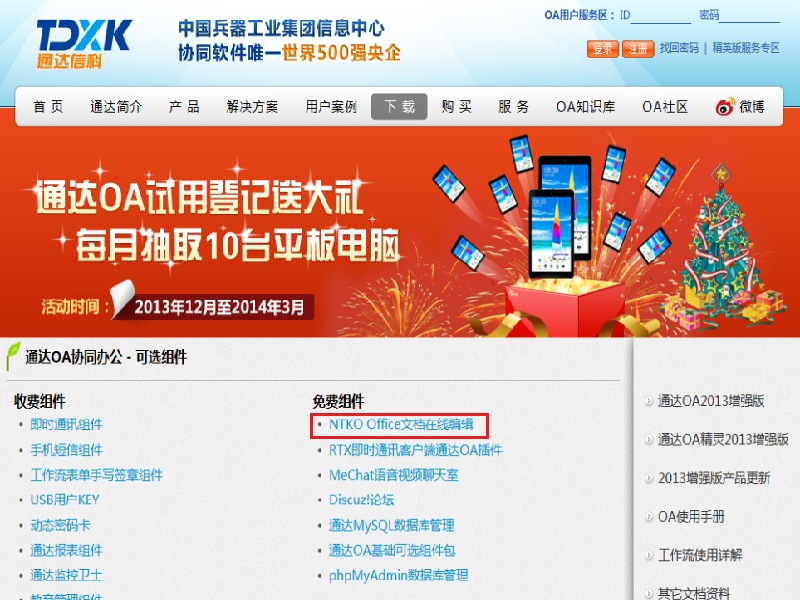This screenshot has width=800, height=600.
Task: Click the orange 登录 button
Action: (x=603, y=49)
